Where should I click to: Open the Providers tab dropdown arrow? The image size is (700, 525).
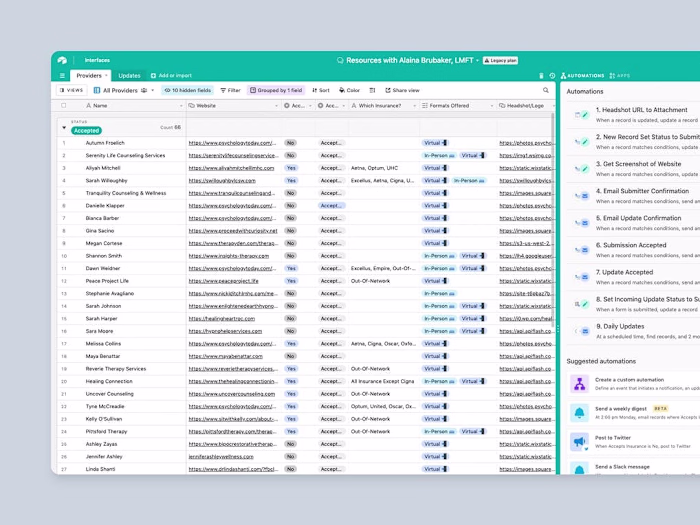[106, 75]
